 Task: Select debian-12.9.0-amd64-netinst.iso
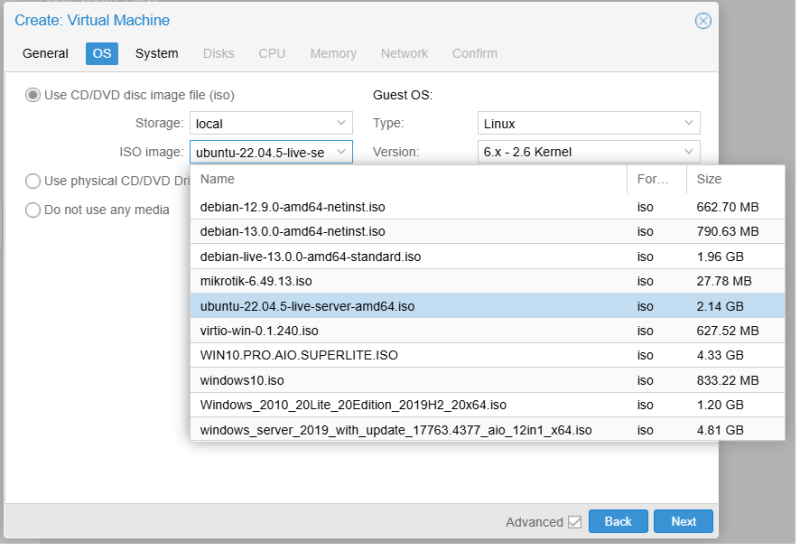tap(292, 207)
